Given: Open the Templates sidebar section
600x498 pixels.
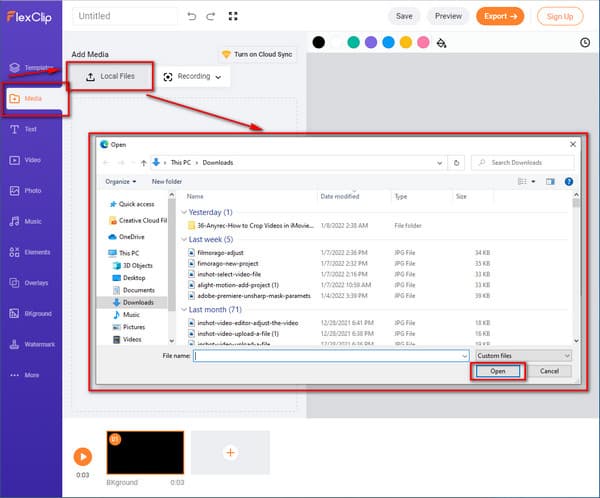Looking at the screenshot, I should pyautogui.click(x=31, y=68).
